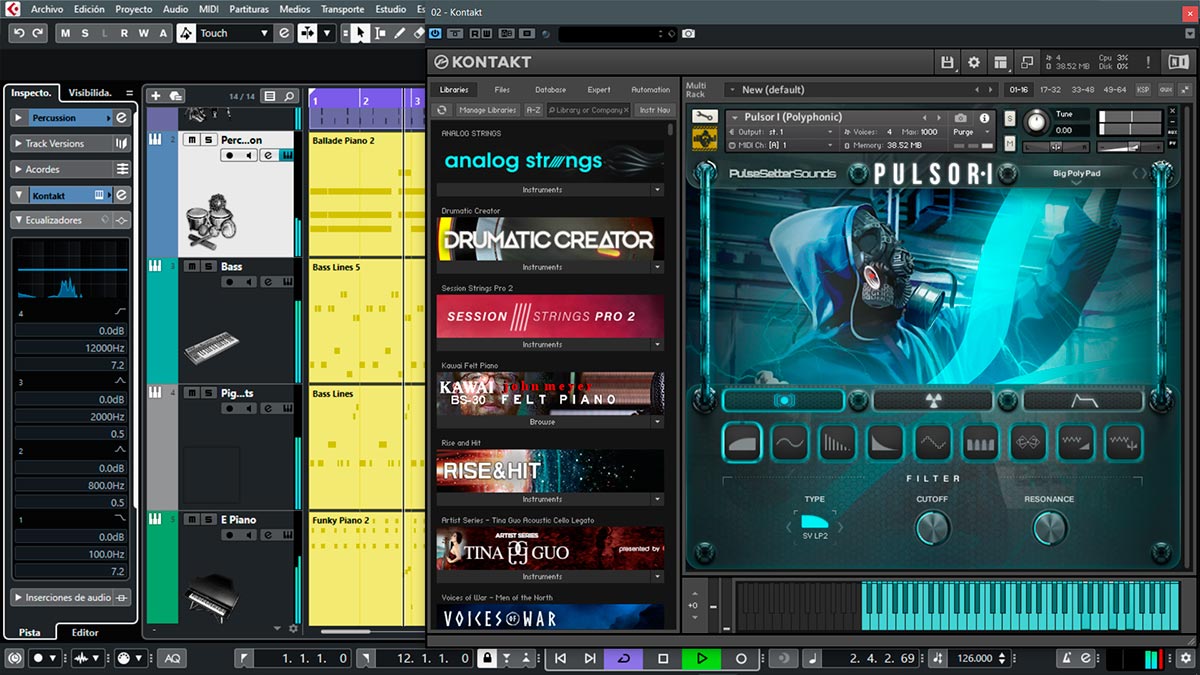Select the Range Selection tool
Image resolution: width=1200 pixels, height=675 pixels.
(380, 33)
